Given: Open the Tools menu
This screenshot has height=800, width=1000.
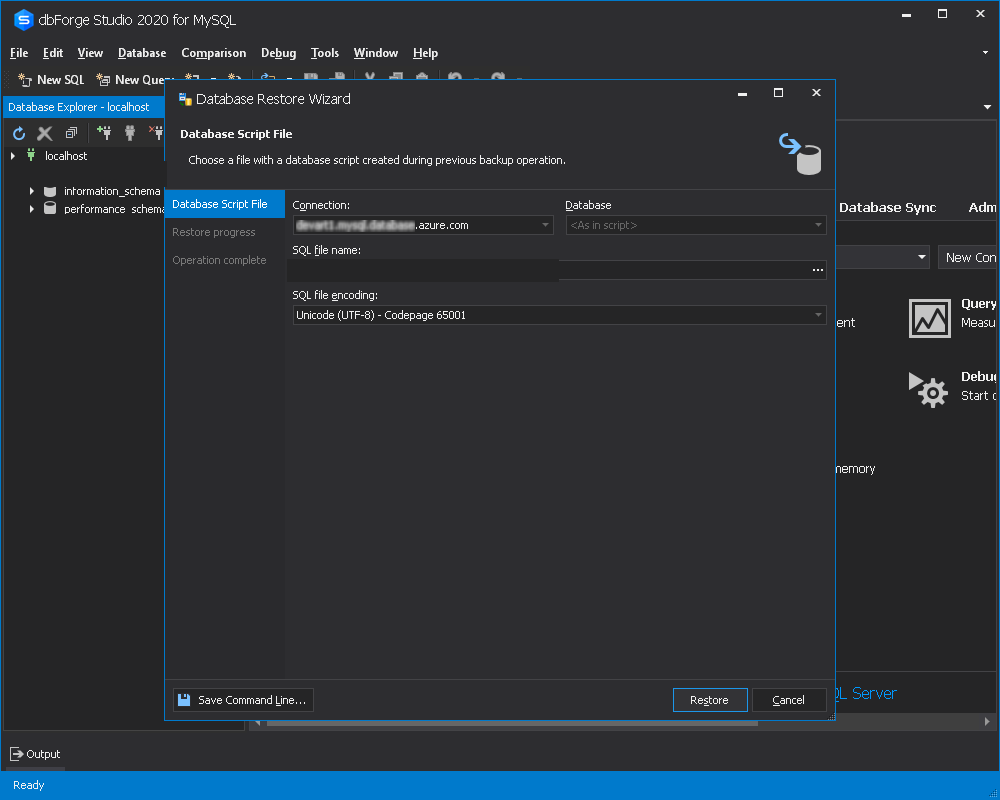Looking at the screenshot, I should [x=325, y=53].
